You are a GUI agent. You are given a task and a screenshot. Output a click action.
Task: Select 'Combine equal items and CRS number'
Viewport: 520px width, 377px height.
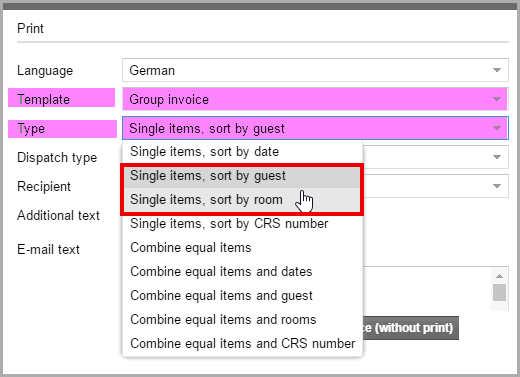pyautogui.click(x=242, y=344)
